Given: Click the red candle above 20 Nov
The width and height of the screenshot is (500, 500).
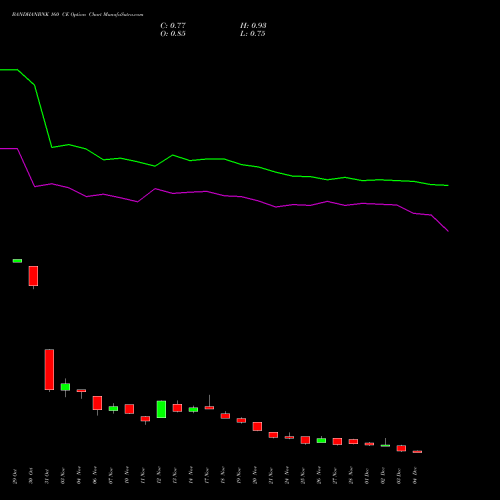Looking at the screenshot, I should (x=257, y=426).
